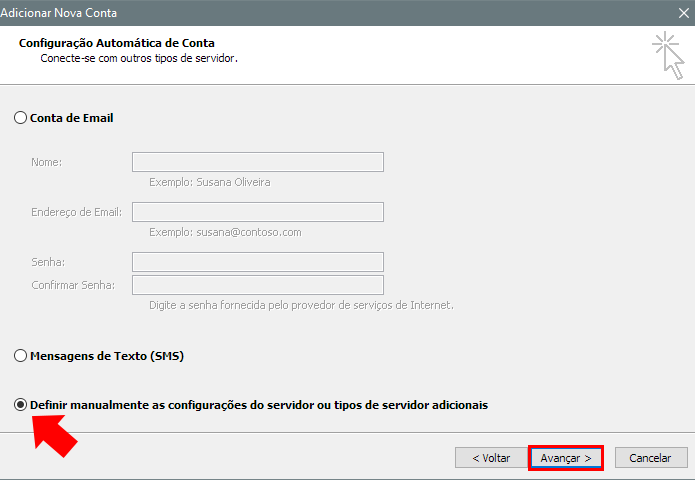Click the cursor wizard icon in header
Viewport: 695px width, 480px height.
(668, 55)
